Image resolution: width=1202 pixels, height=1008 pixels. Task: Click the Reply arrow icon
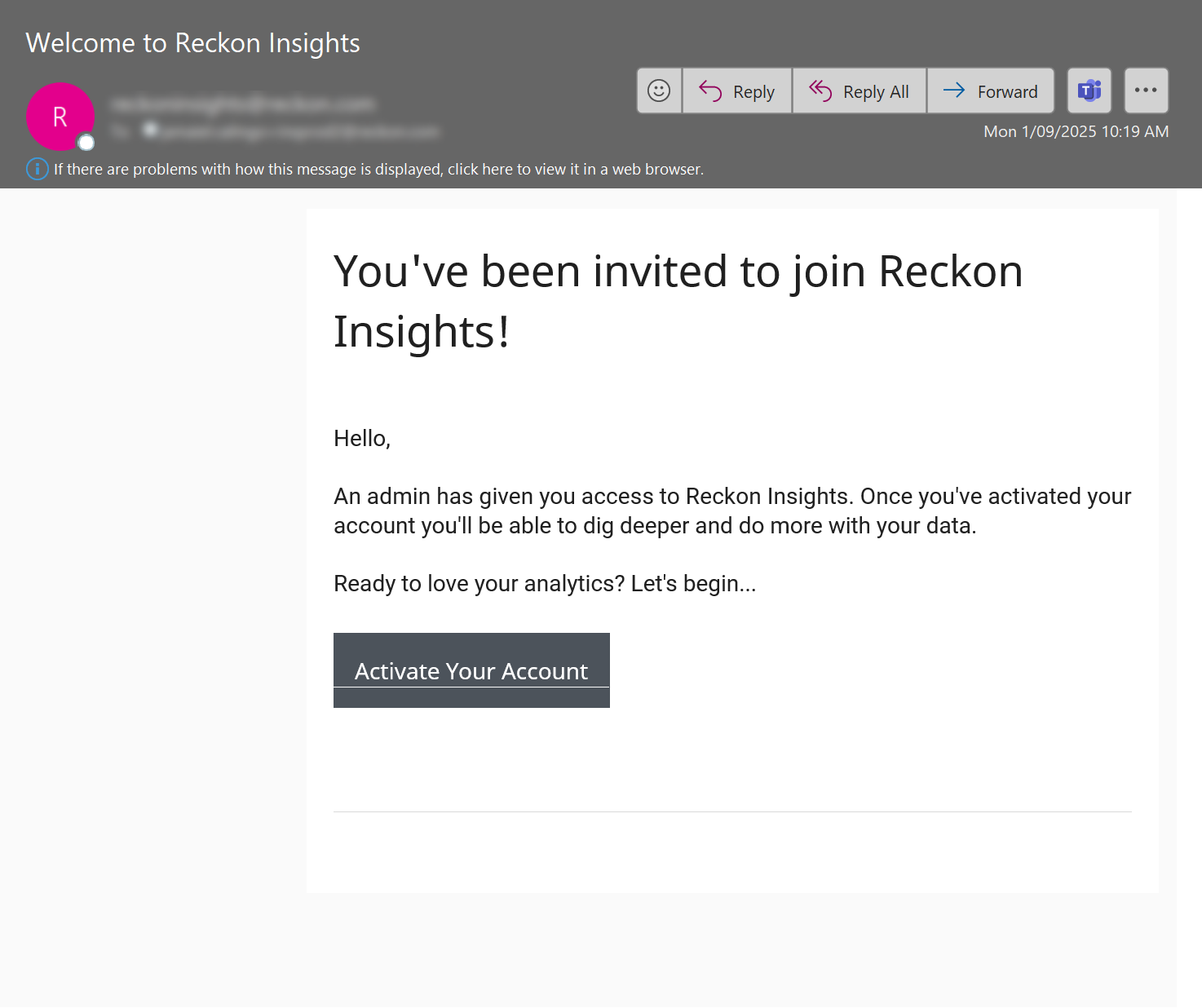(x=710, y=91)
